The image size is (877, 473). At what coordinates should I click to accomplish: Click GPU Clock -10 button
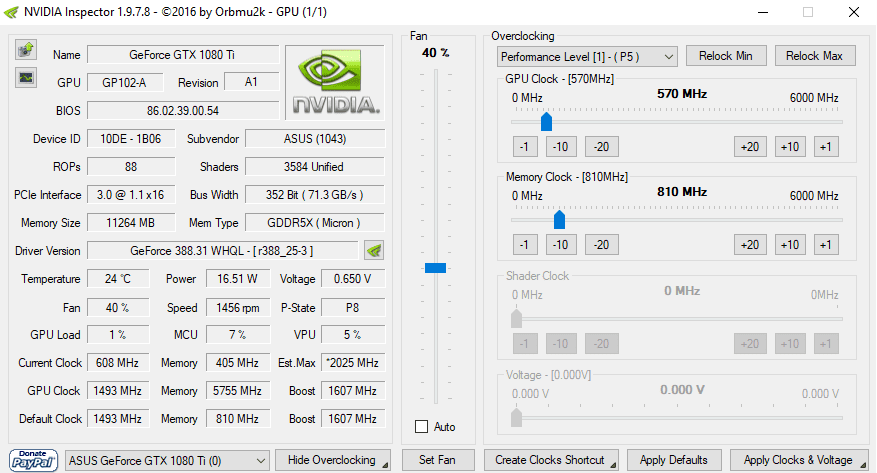pyautogui.click(x=560, y=147)
